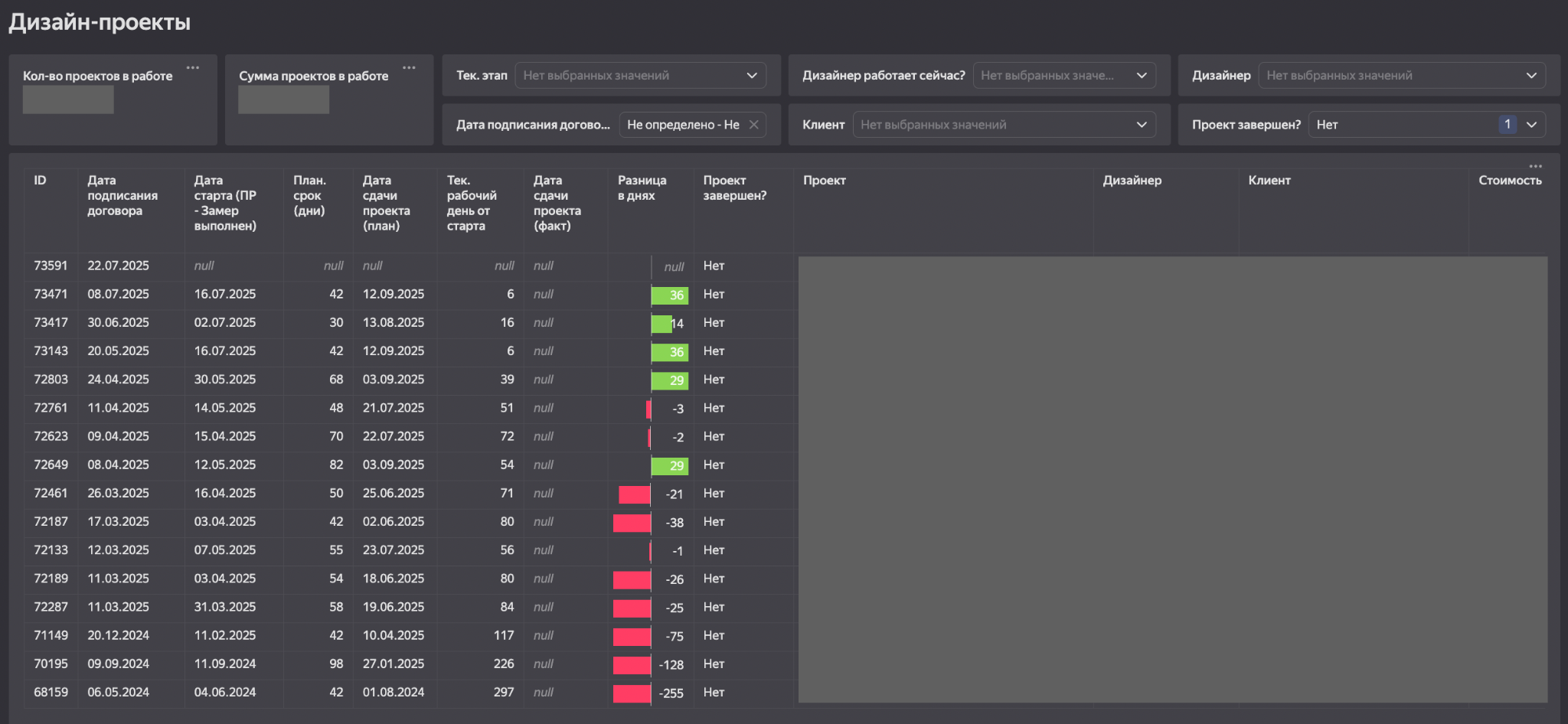The image size is (1568, 724).
Task: Select the cell with ID 70195
Action: (51, 664)
